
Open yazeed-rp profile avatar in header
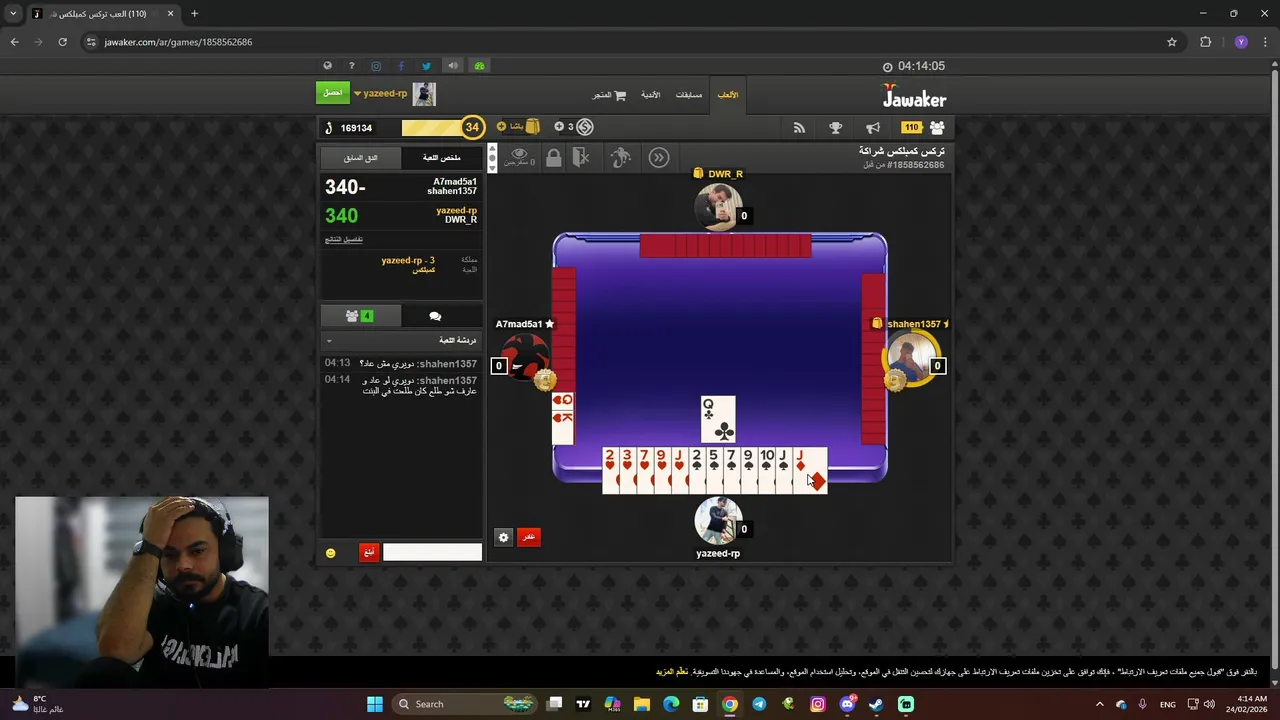[424, 94]
